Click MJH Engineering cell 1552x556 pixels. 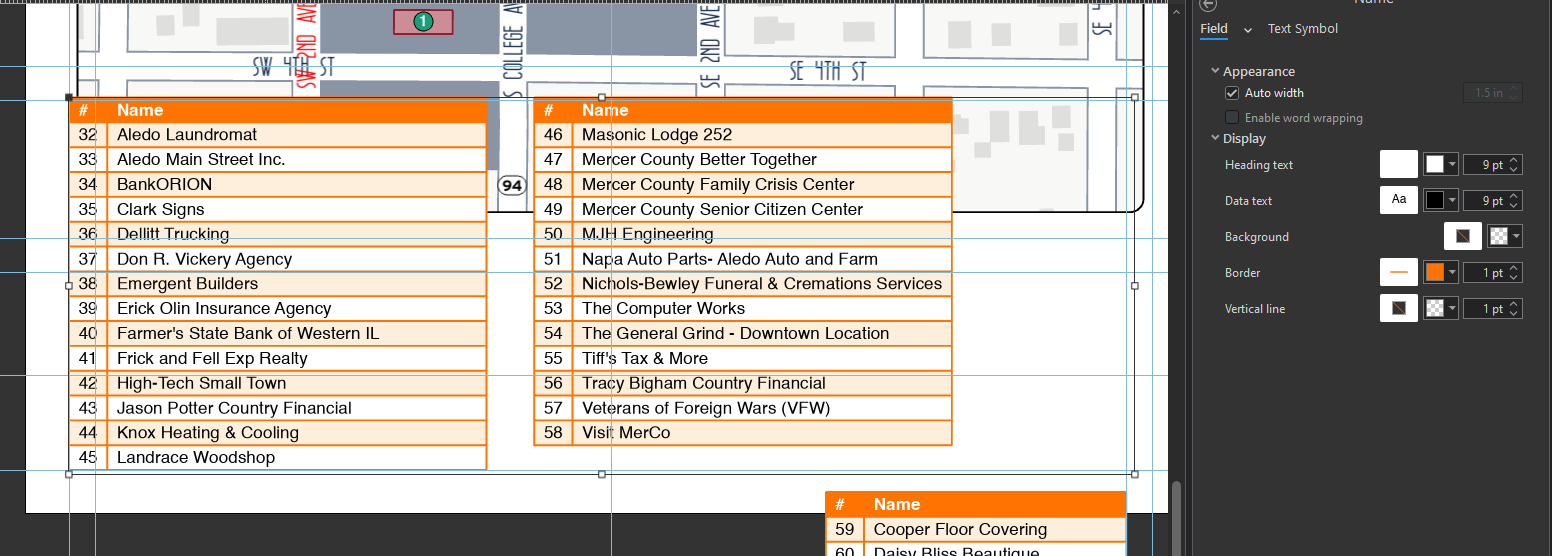762,234
